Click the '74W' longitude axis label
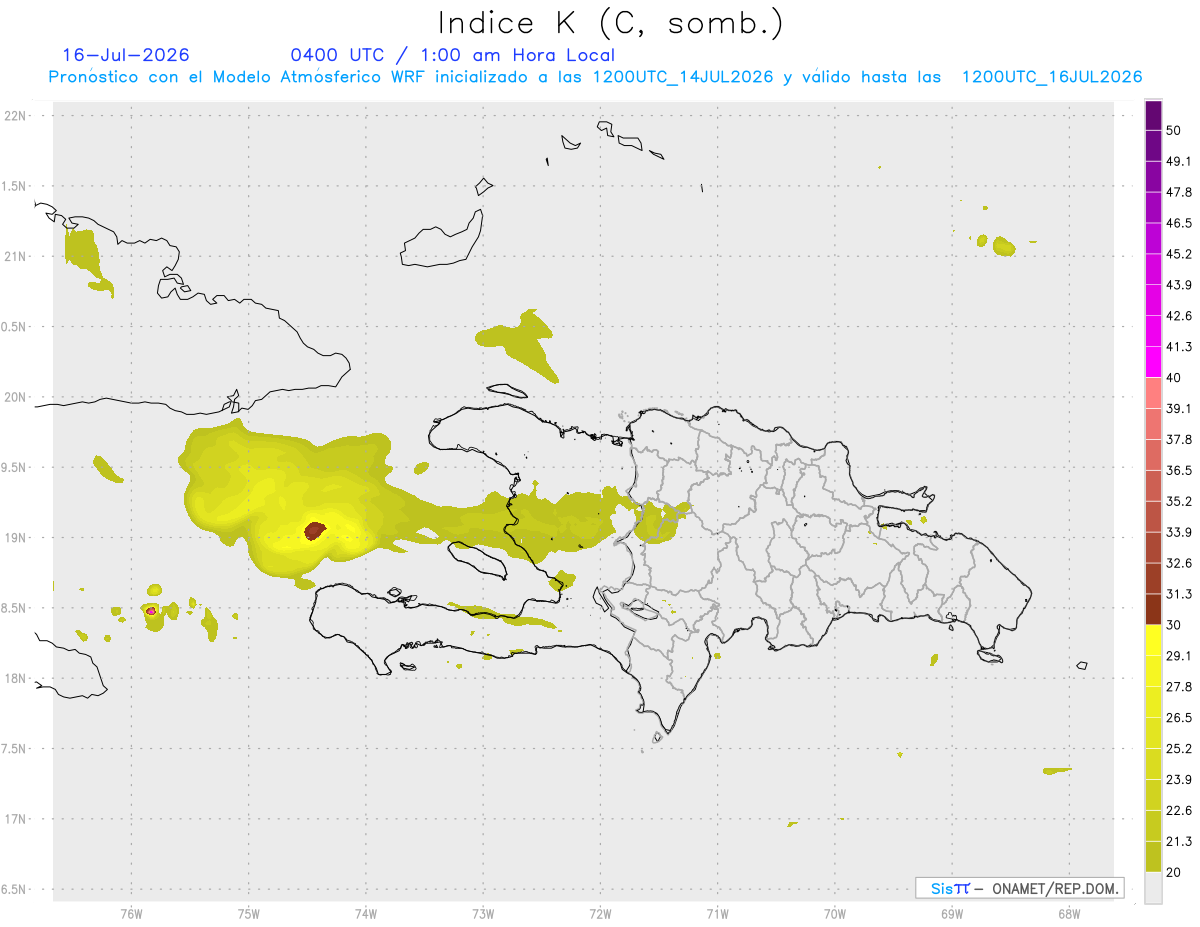The height and width of the screenshot is (927, 1200). click(365, 914)
